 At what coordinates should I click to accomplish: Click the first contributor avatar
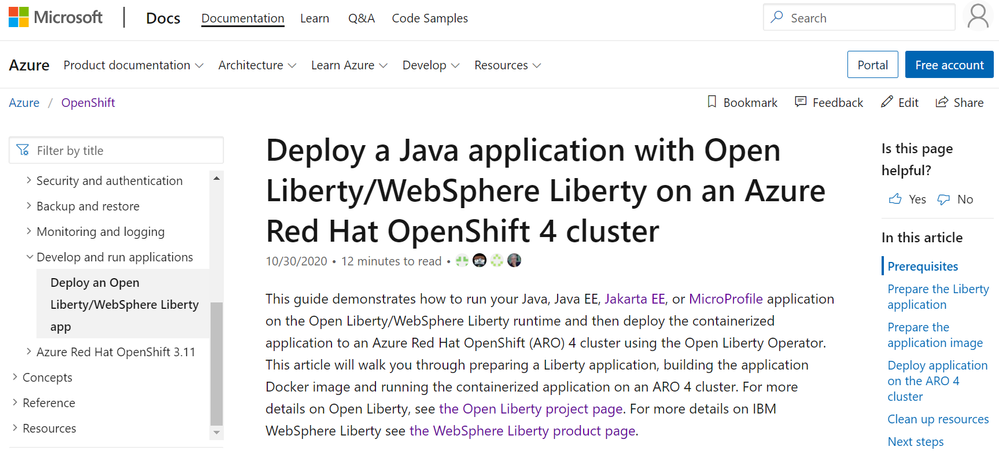463,260
